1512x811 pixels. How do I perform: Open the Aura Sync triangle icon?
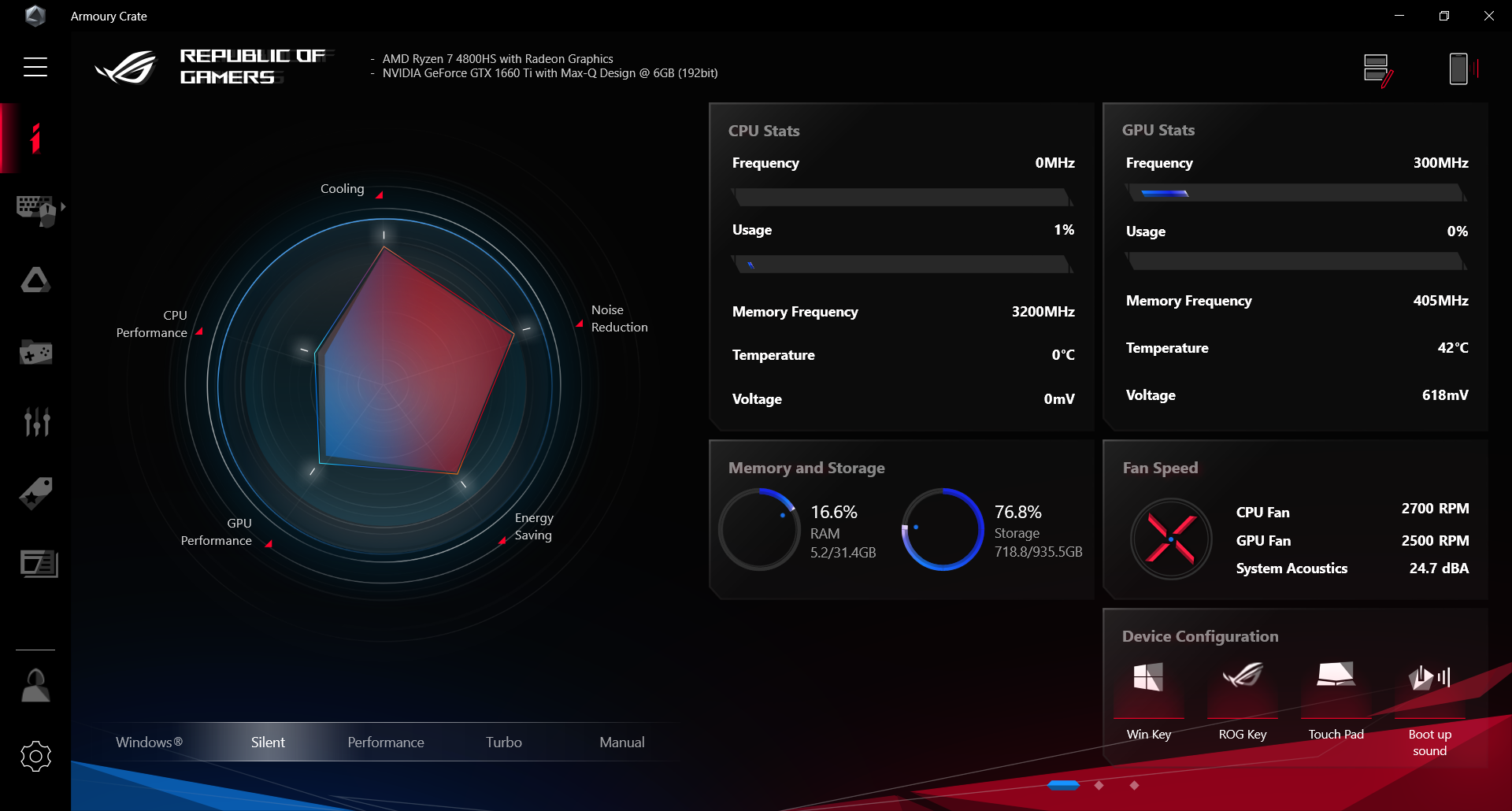(35, 280)
